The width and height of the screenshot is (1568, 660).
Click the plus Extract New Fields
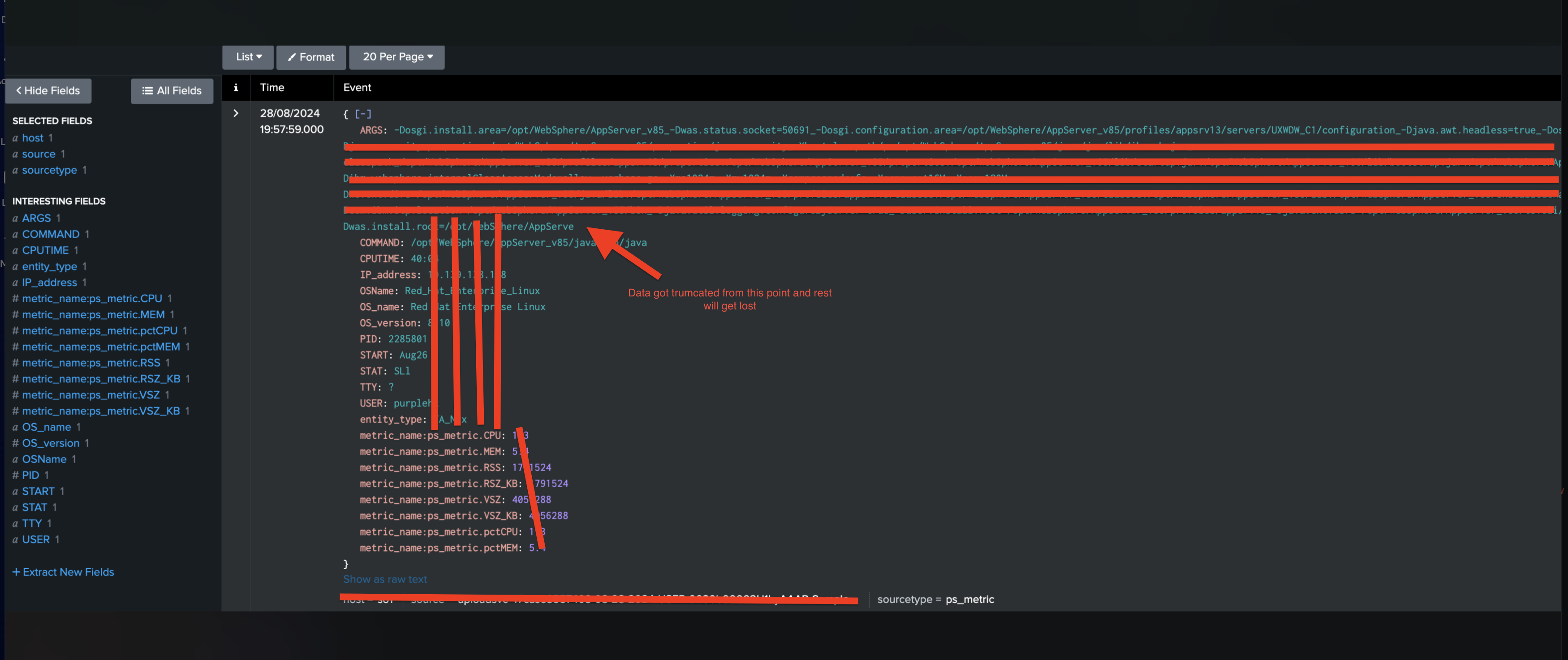coord(63,572)
